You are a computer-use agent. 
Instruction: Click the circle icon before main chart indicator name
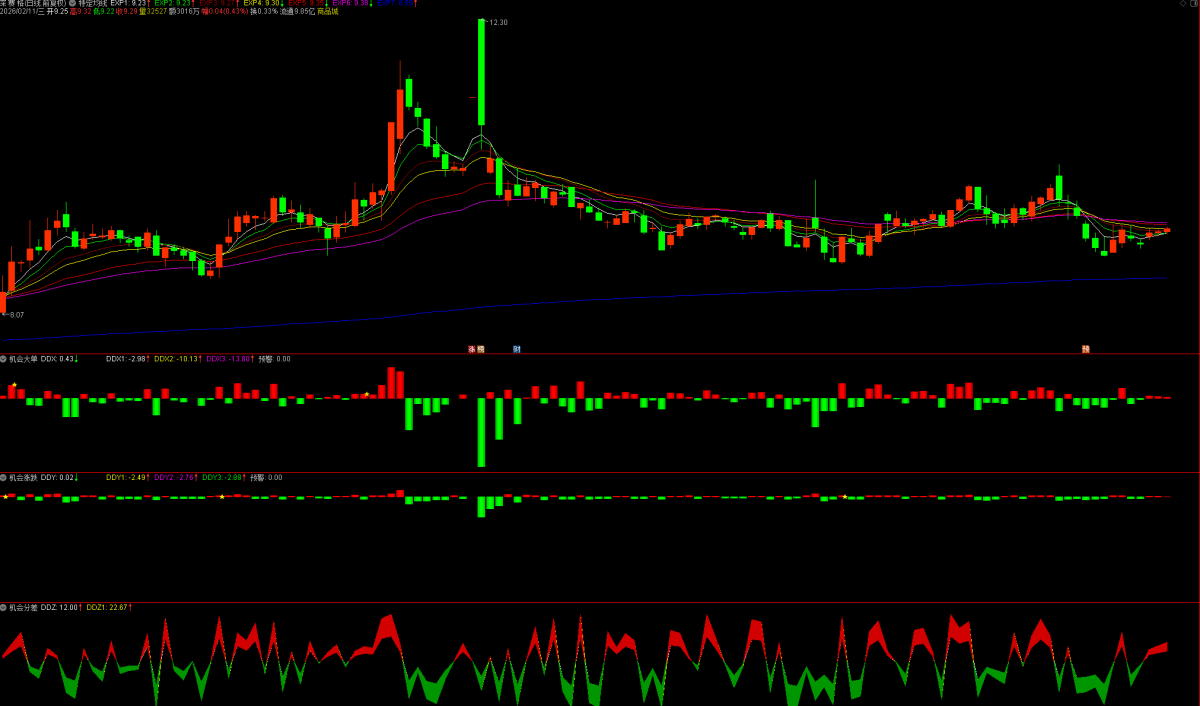(x=73, y=4)
